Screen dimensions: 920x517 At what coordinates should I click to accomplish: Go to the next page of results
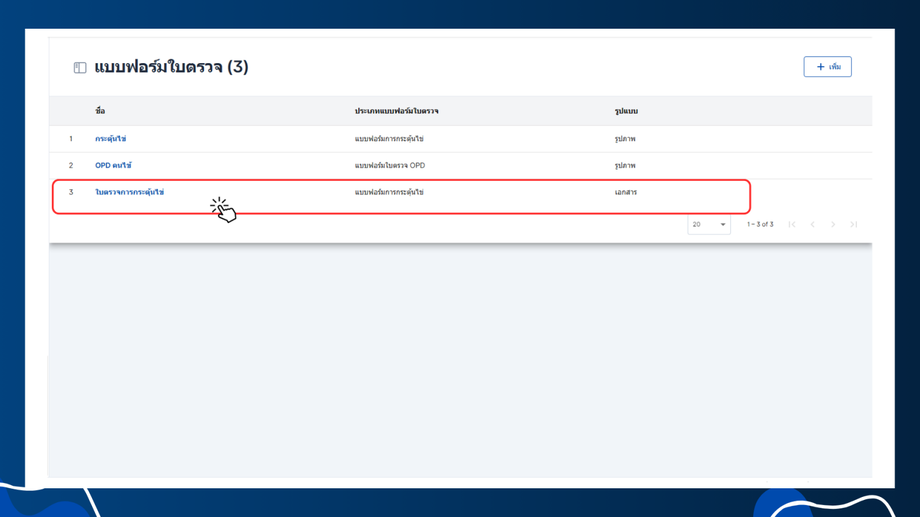tap(833, 224)
